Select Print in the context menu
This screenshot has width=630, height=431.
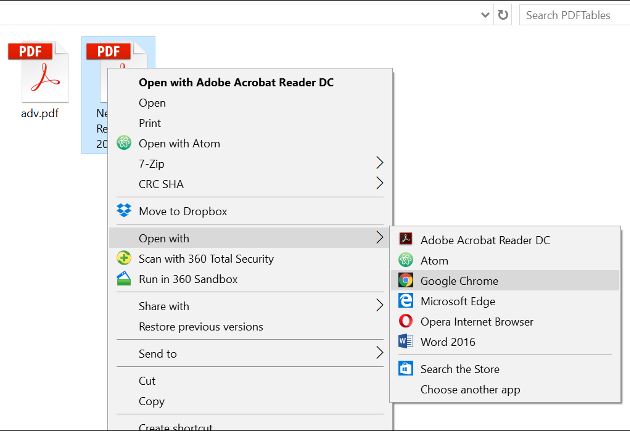[250, 123]
